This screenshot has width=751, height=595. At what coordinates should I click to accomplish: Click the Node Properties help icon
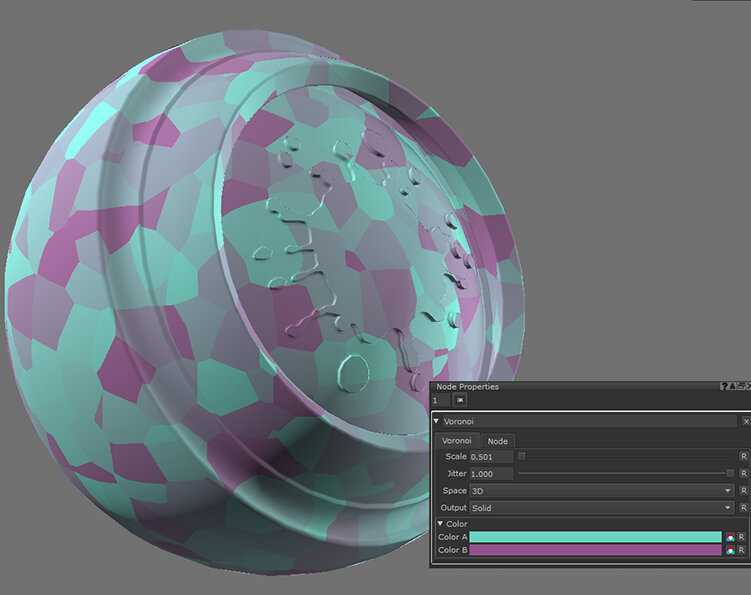click(x=725, y=386)
